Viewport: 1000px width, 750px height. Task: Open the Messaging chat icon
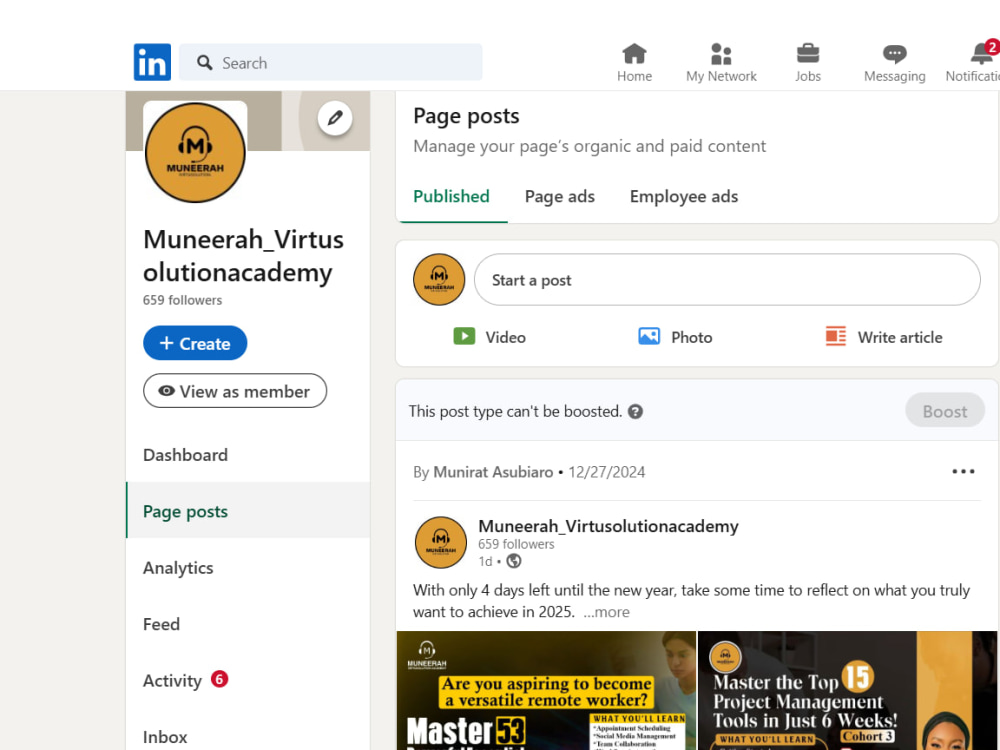(894, 54)
